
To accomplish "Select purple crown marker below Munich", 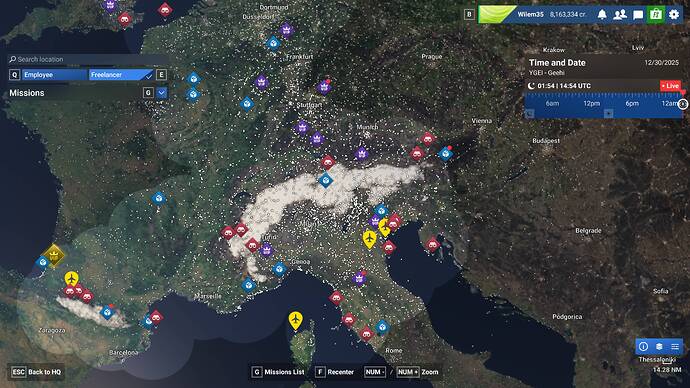I will (x=361, y=154).
